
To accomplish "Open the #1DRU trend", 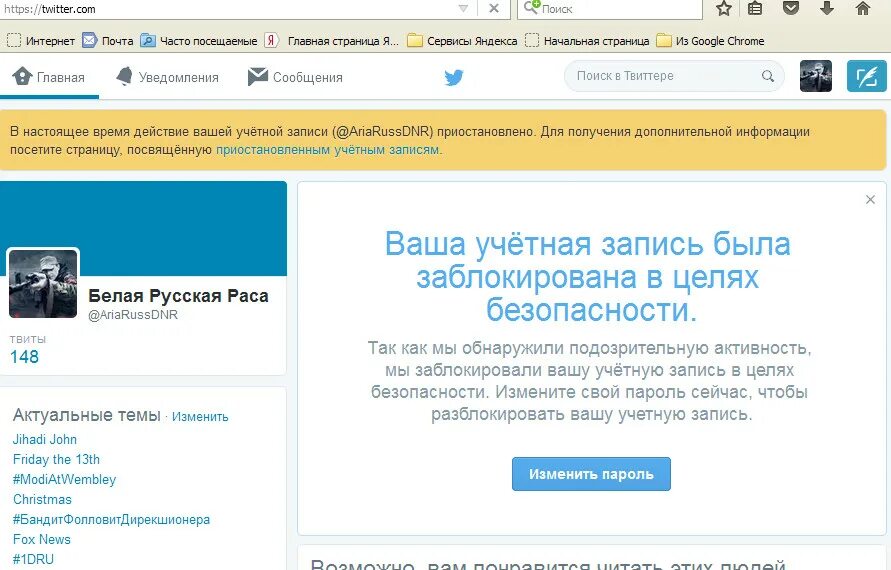I will 33,559.
